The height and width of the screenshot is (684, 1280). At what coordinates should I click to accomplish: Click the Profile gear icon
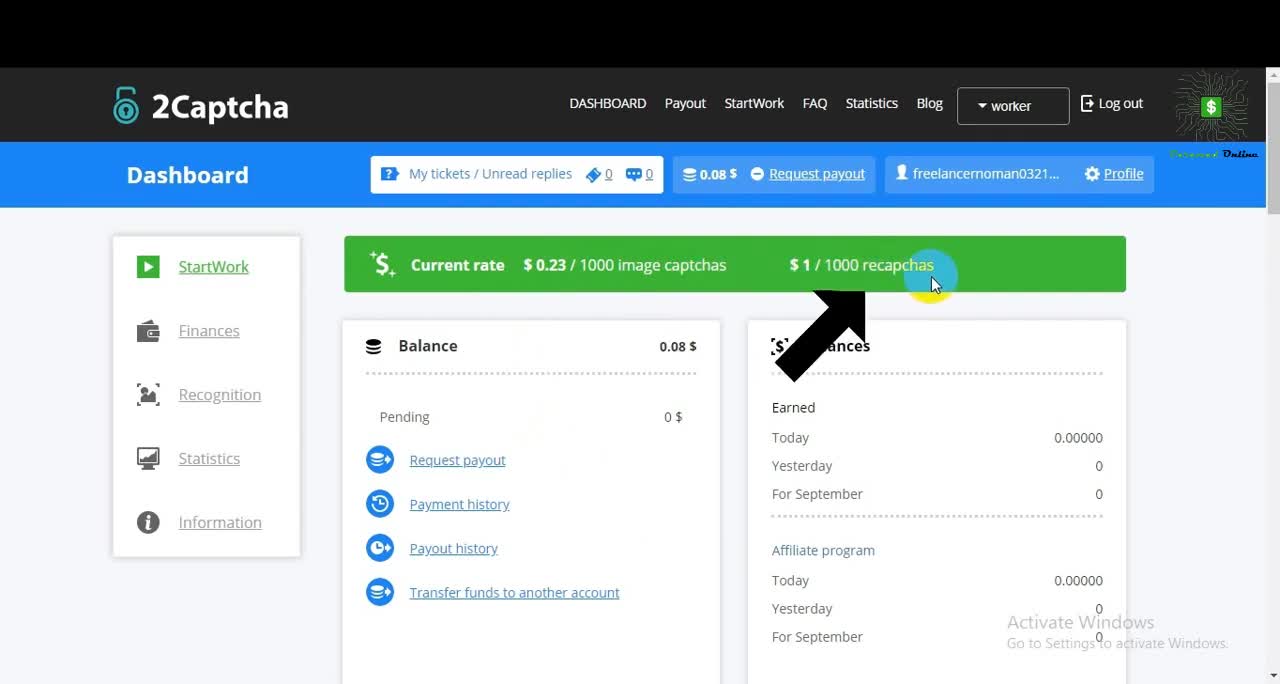pyautogui.click(x=1092, y=174)
